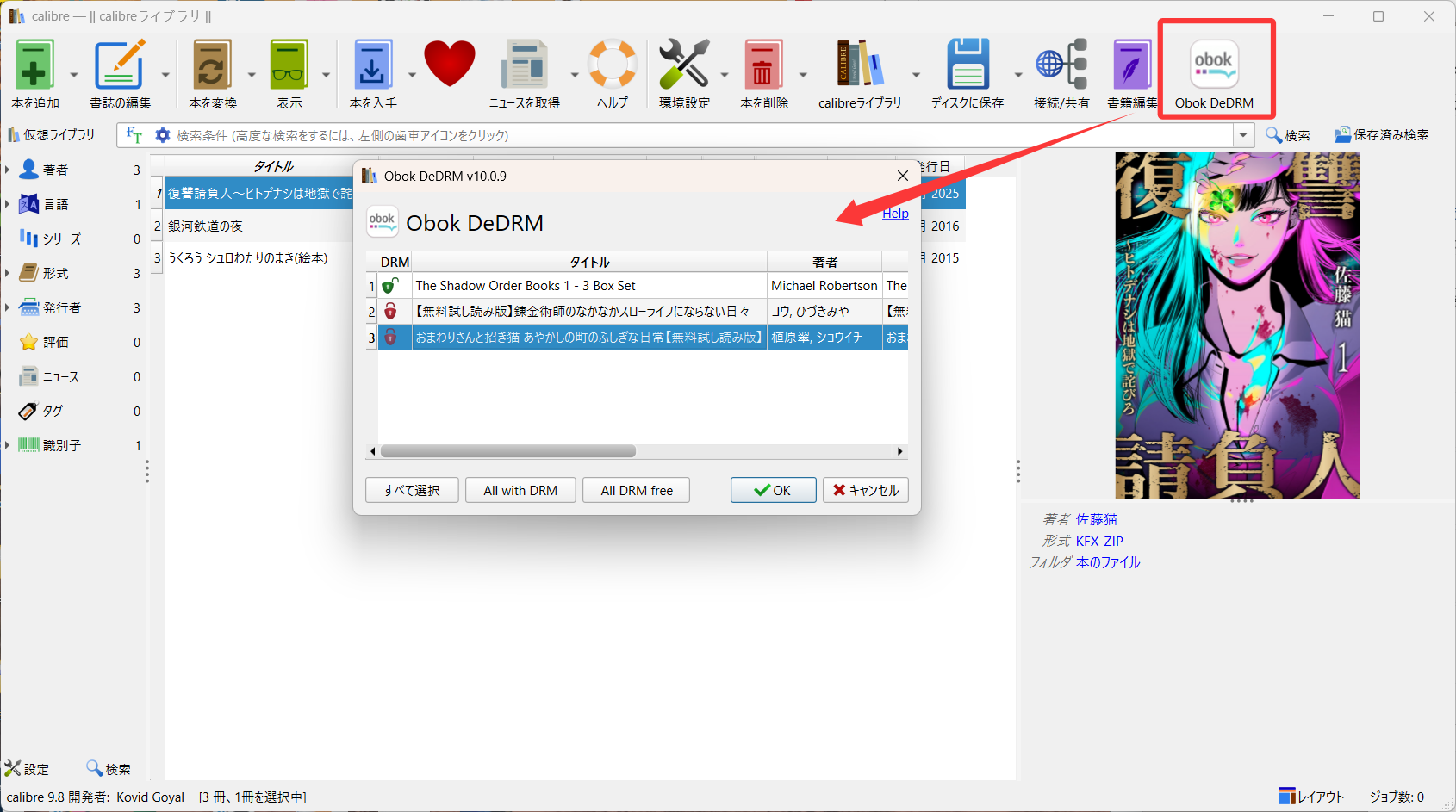Click the ディスクに保存 floppy disk icon
Image resolution: width=1456 pixels, height=812 pixels.
968,65
